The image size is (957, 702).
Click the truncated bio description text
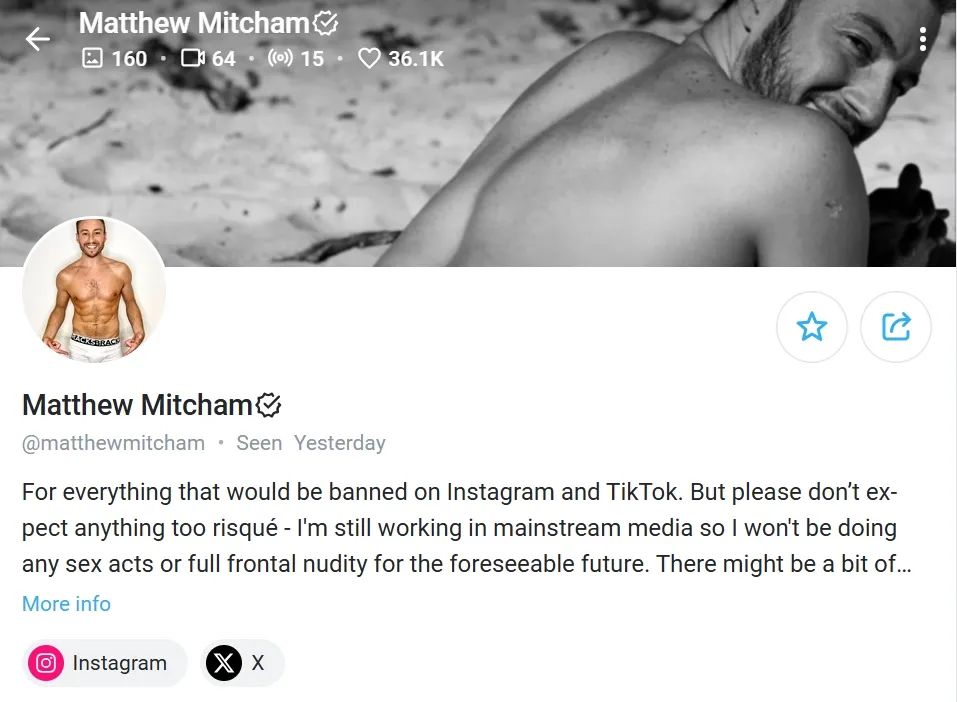tap(460, 528)
